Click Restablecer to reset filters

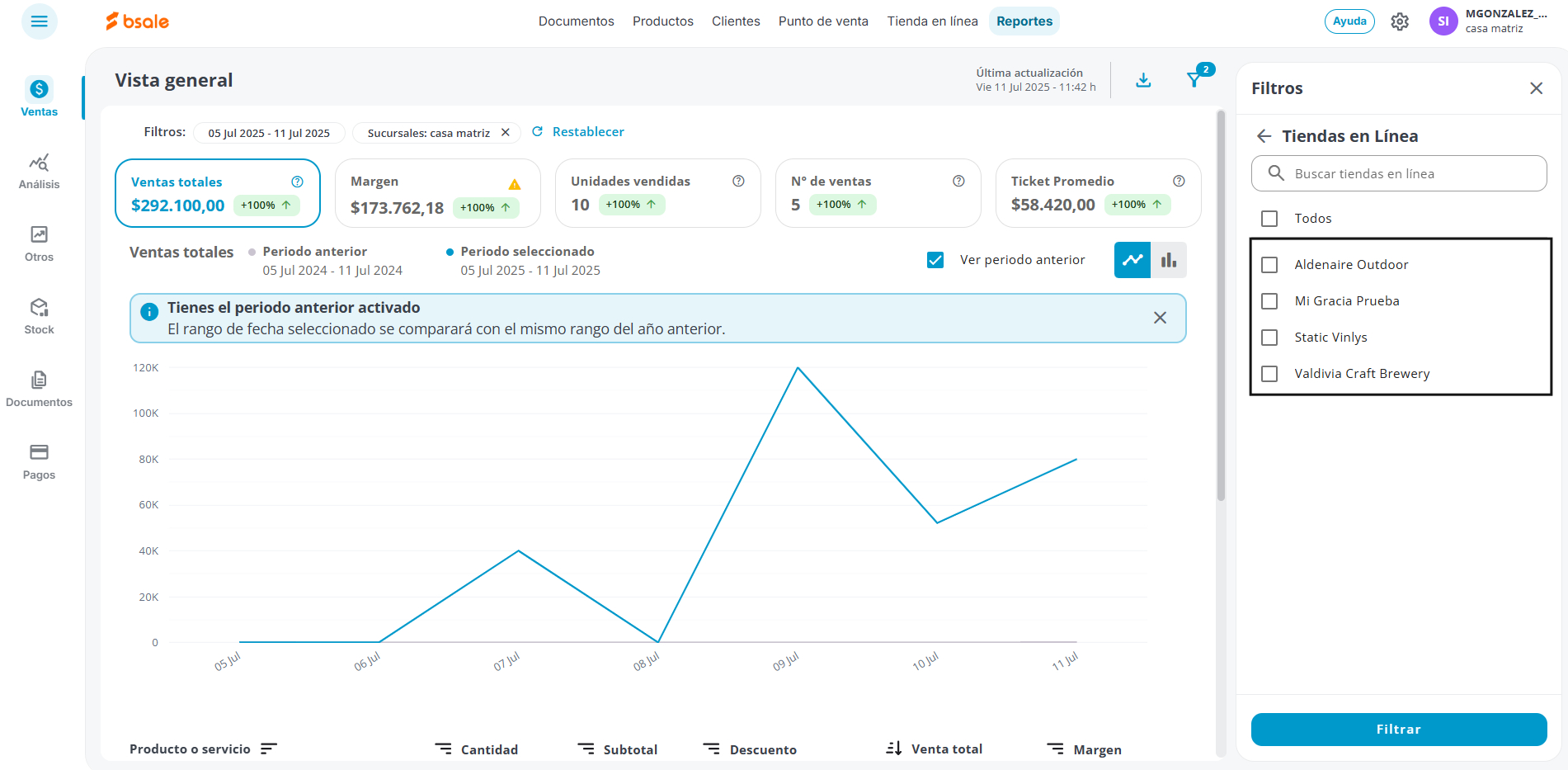click(x=578, y=132)
